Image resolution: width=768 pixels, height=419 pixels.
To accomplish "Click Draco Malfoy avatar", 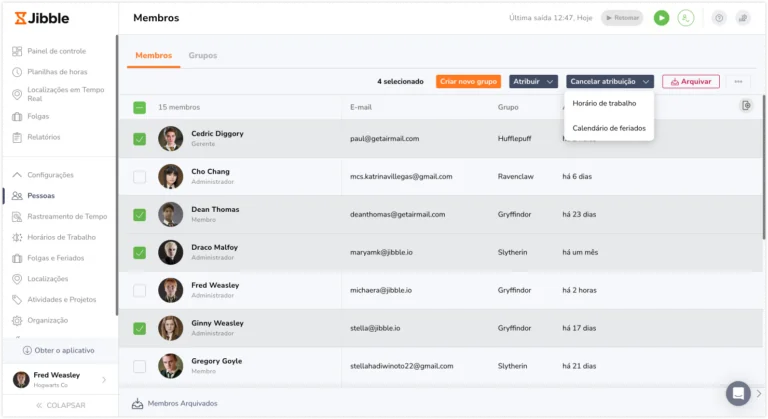I will [170, 252].
